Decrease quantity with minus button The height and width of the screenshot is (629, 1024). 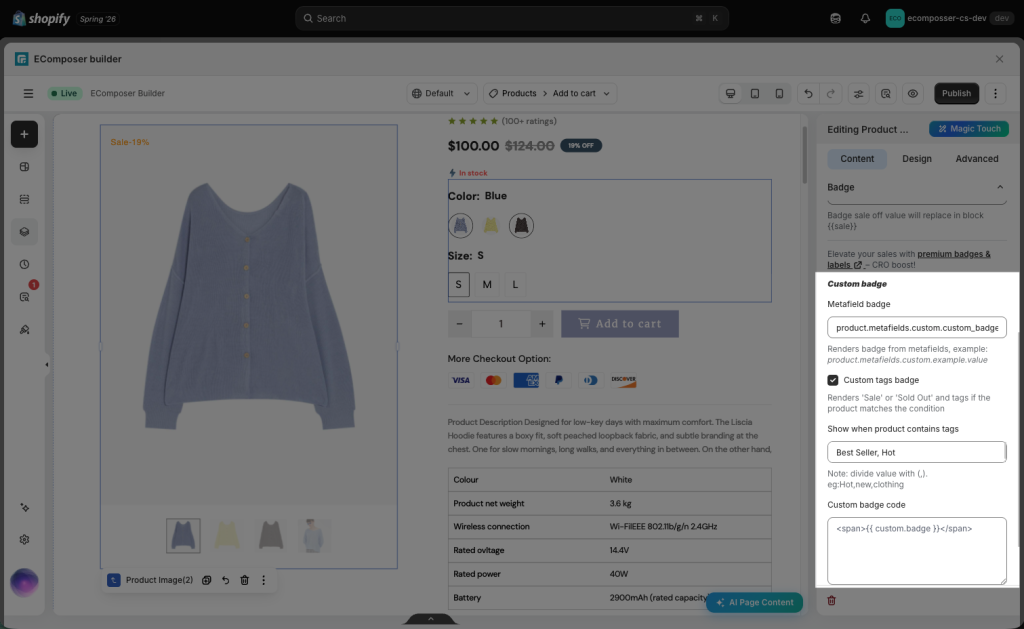(459, 324)
